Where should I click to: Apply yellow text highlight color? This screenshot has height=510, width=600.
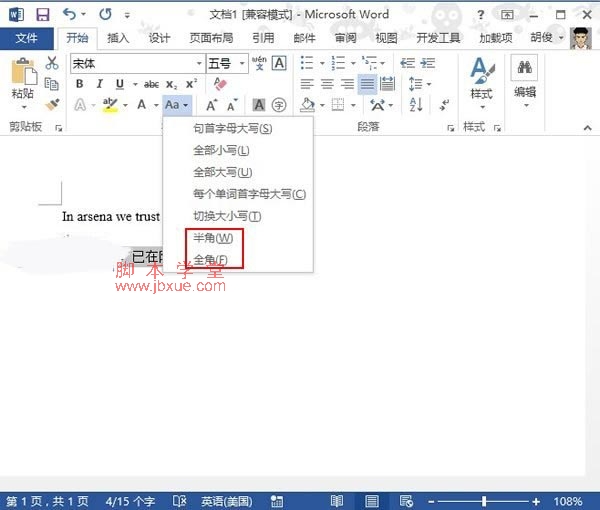tap(110, 104)
